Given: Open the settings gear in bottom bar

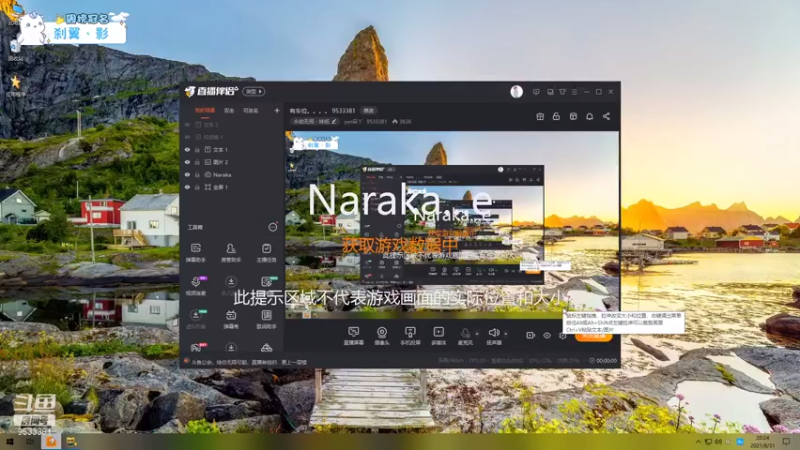Looking at the screenshot, I should 562,335.
